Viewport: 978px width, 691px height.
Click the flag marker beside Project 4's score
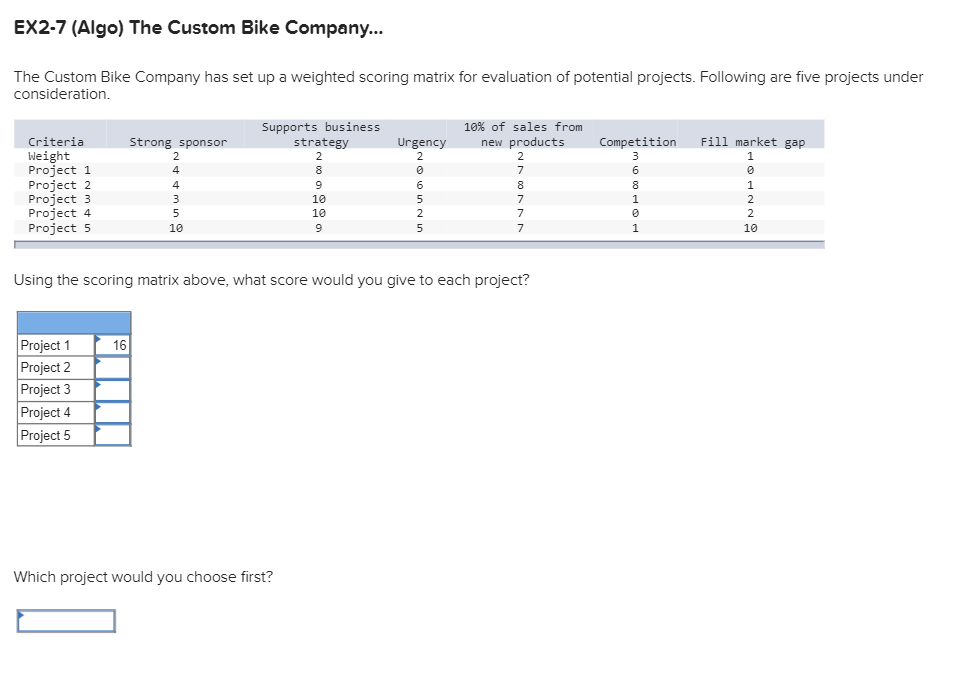(98, 407)
